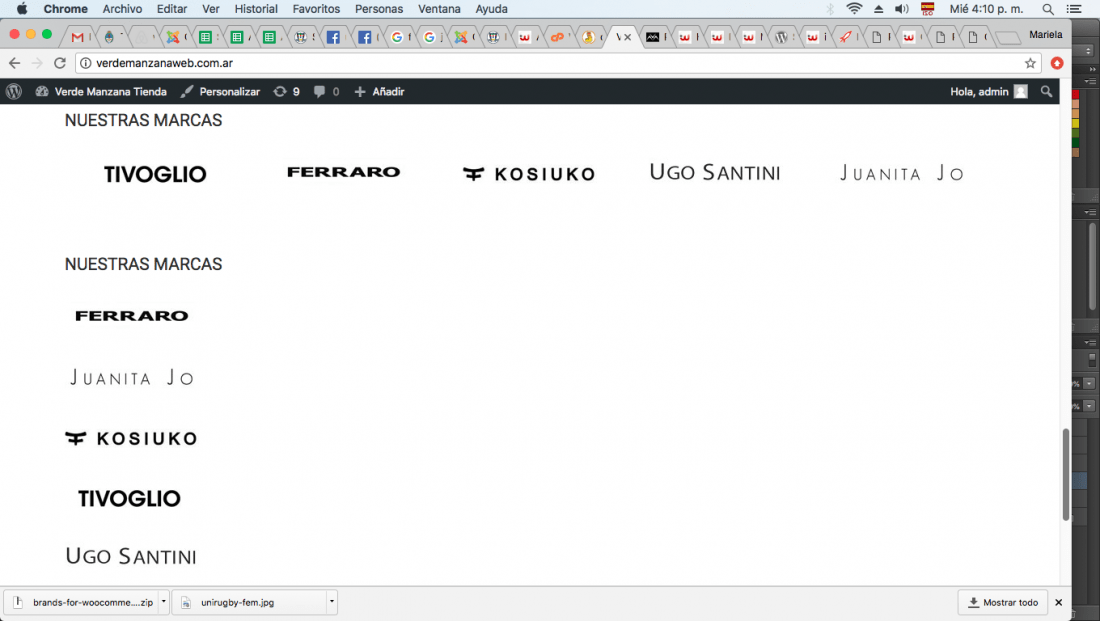
Task: Click the Ugo Santini logo in lower list
Action: 130,556
